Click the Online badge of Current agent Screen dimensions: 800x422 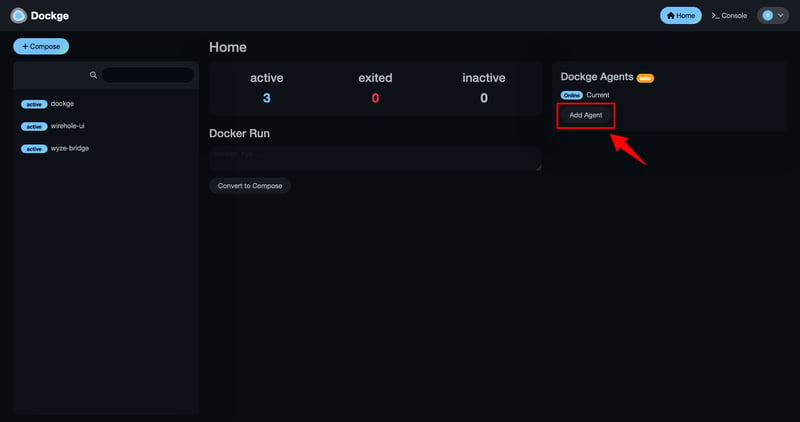point(571,95)
